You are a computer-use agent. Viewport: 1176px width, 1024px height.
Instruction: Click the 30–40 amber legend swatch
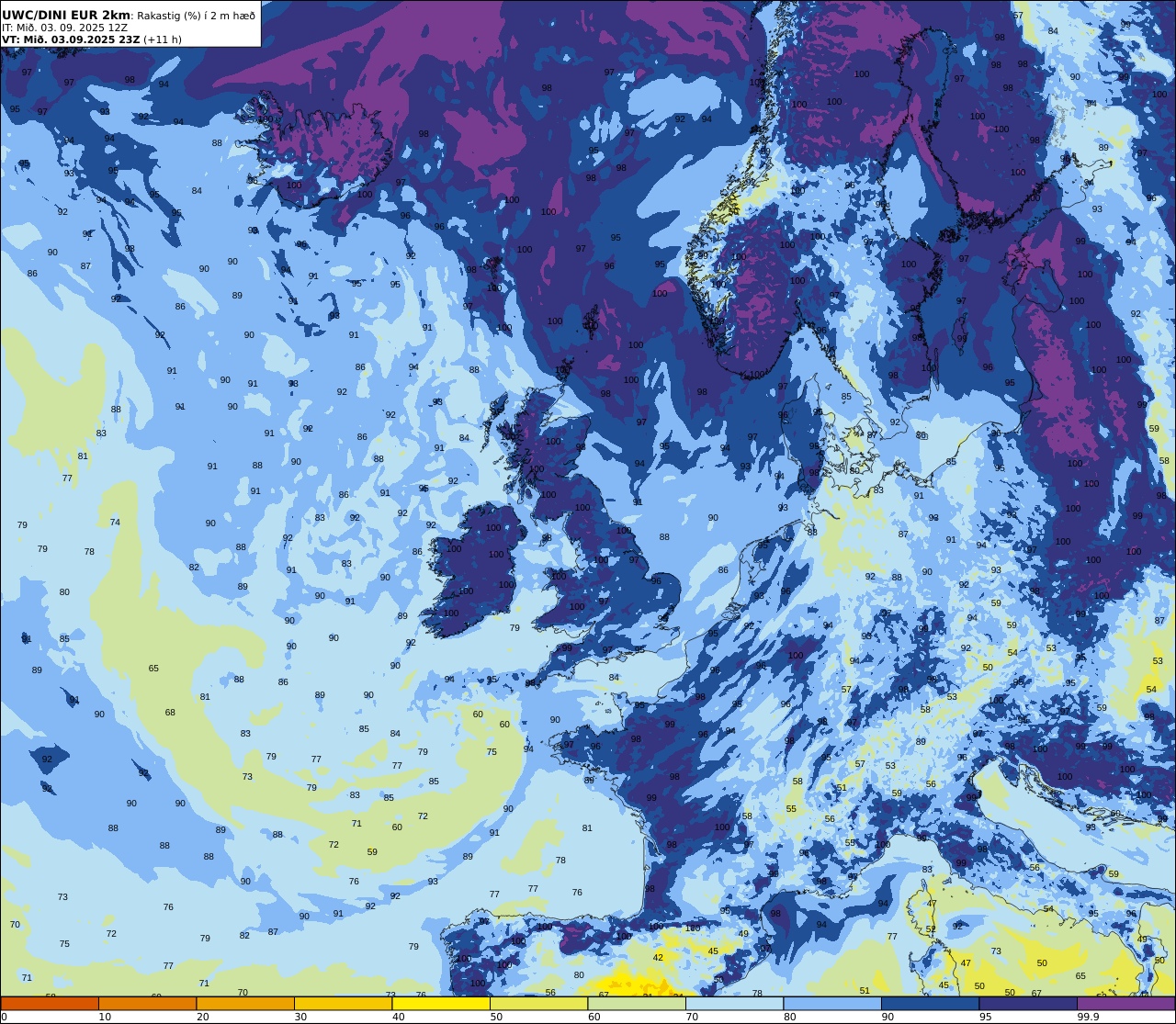343,1003
